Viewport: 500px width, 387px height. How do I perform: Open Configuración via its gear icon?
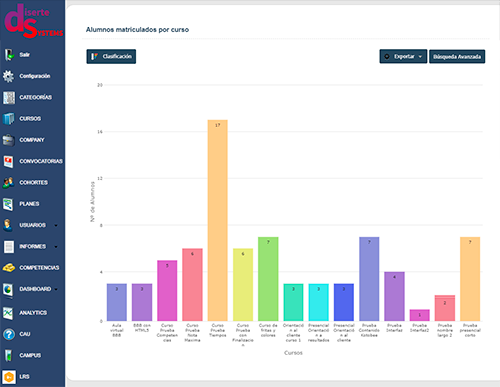coord(8,76)
